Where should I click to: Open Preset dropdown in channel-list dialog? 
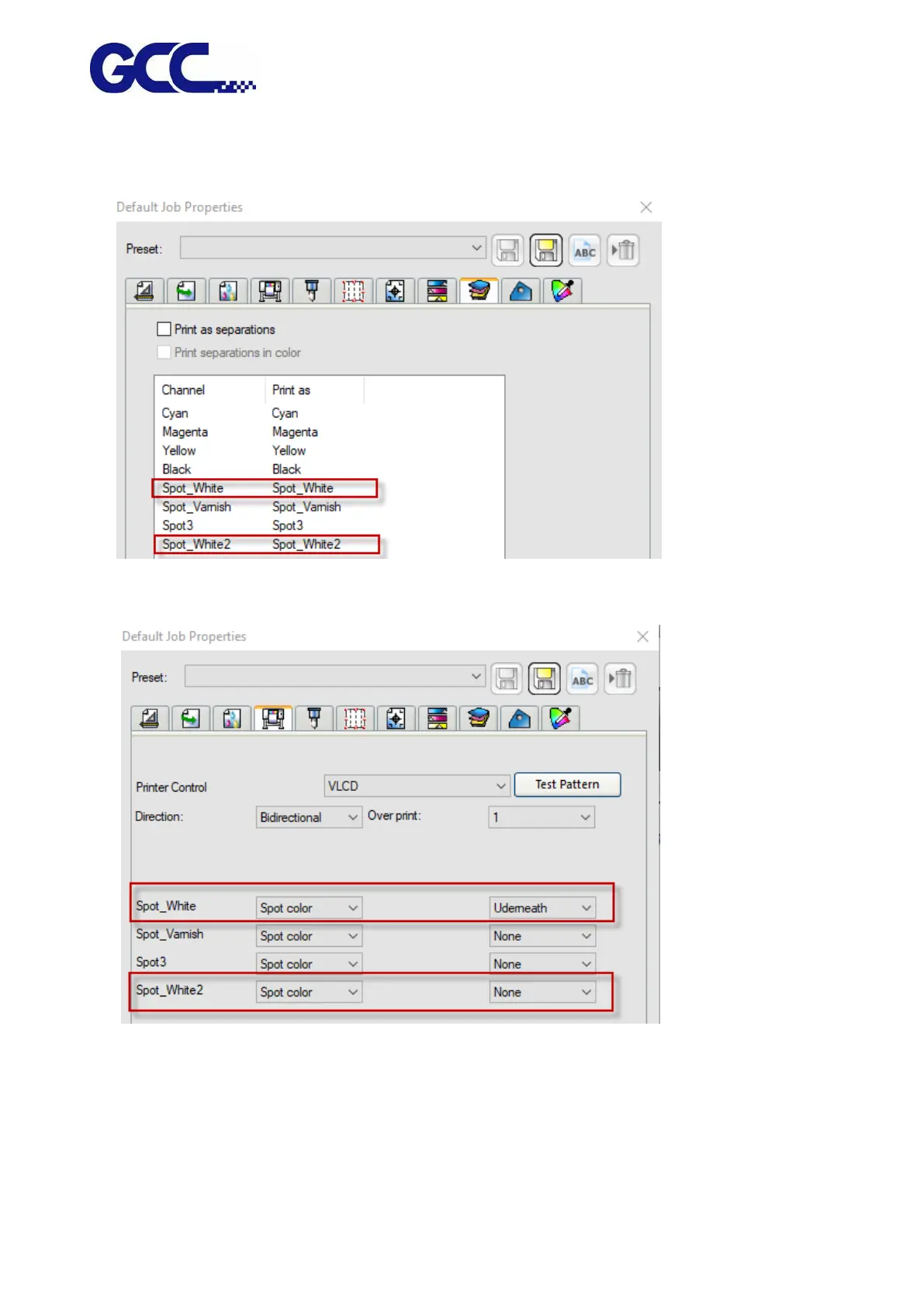[333, 248]
